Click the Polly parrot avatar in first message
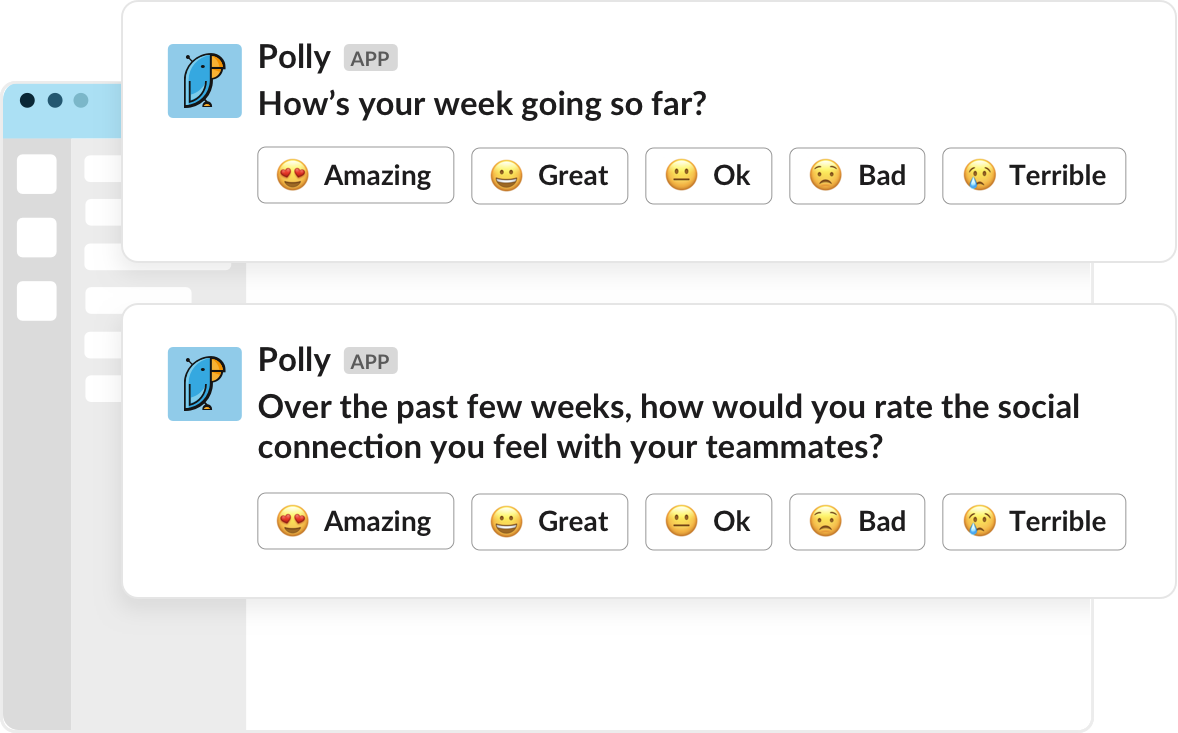This screenshot has height=733, width=1178. point(204,80)
